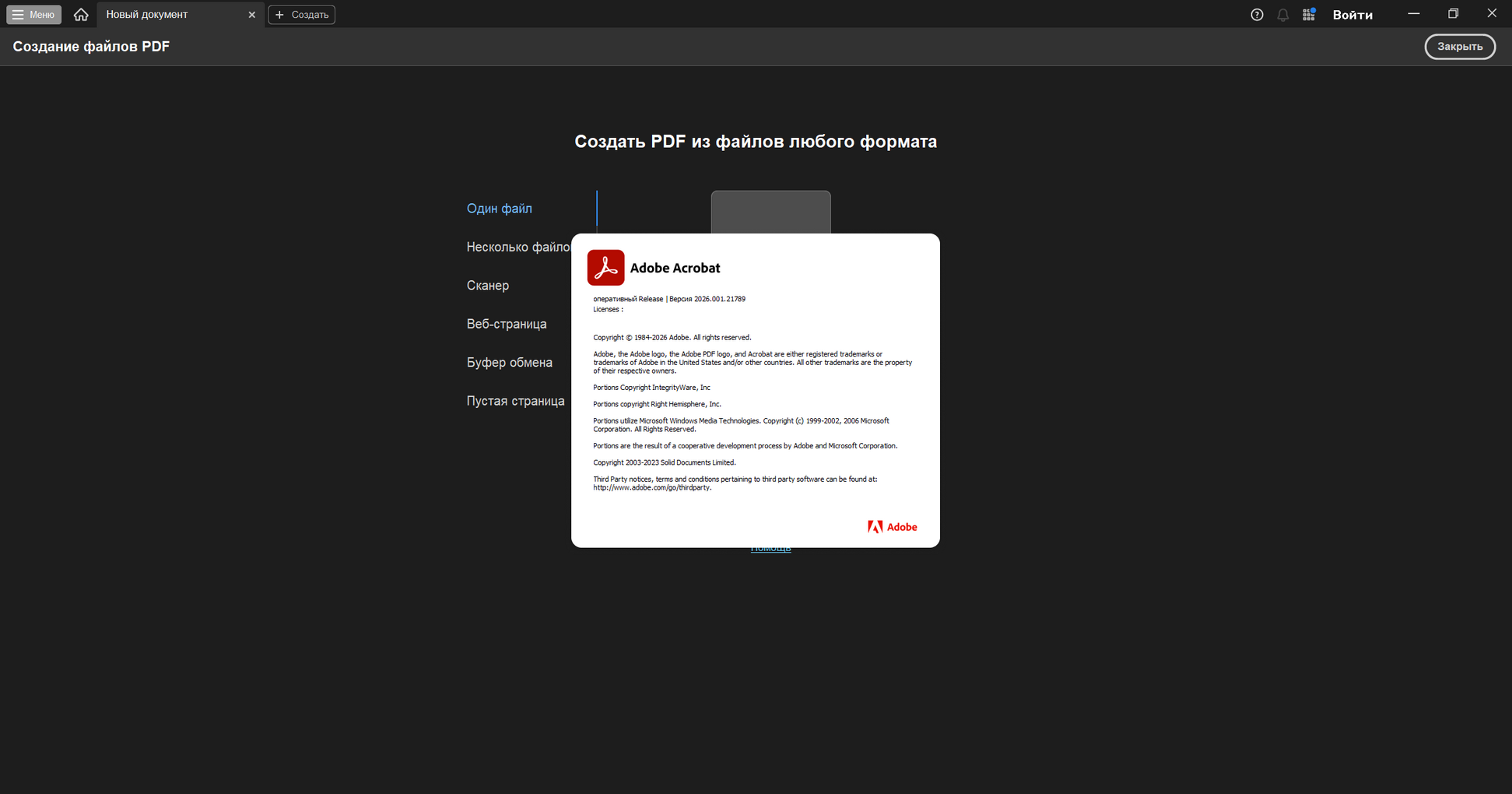Open the apps grid icon
The width and height of the screenshot is (1512, 794).
(1309, 15)
